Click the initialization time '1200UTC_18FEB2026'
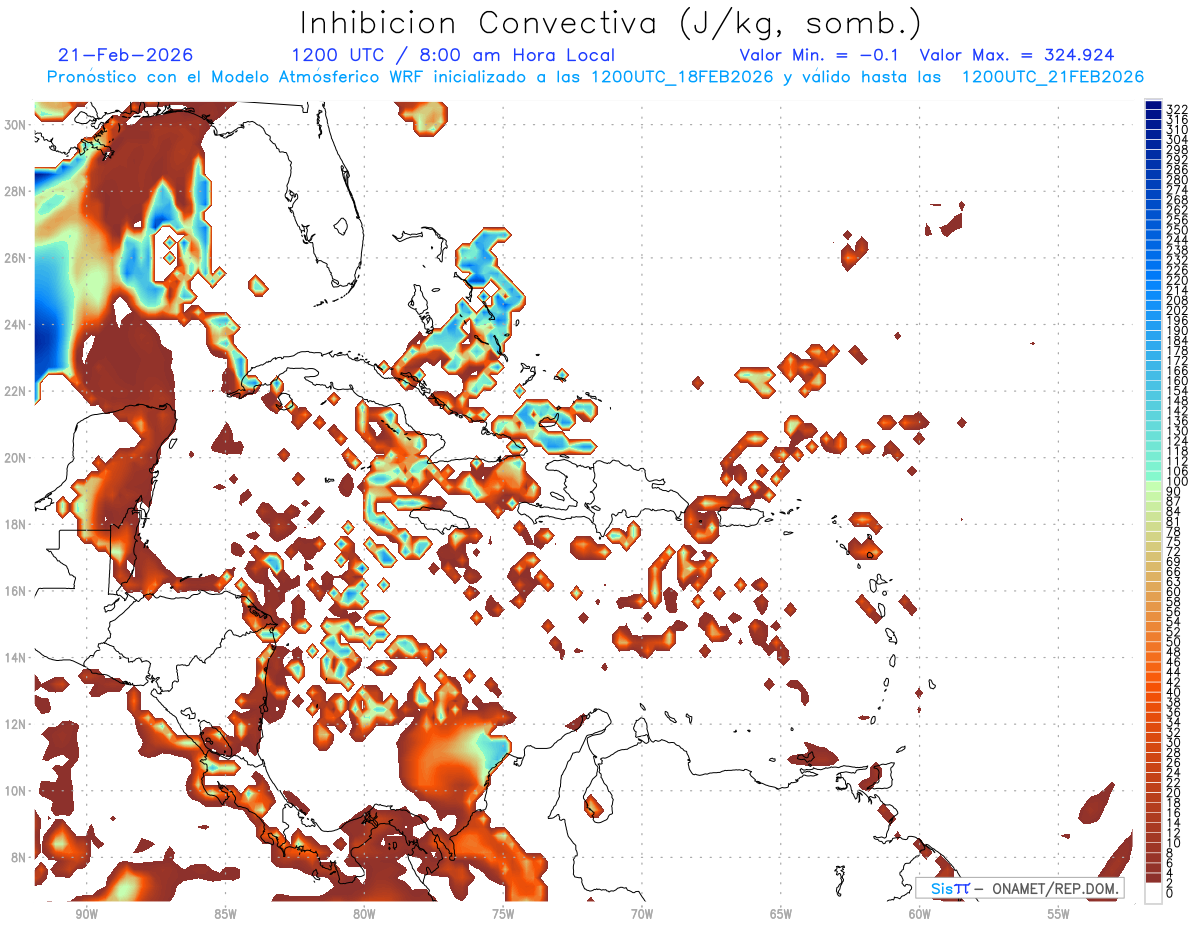The height and width of the screenshot is (927, 1200). coord(682,77)
